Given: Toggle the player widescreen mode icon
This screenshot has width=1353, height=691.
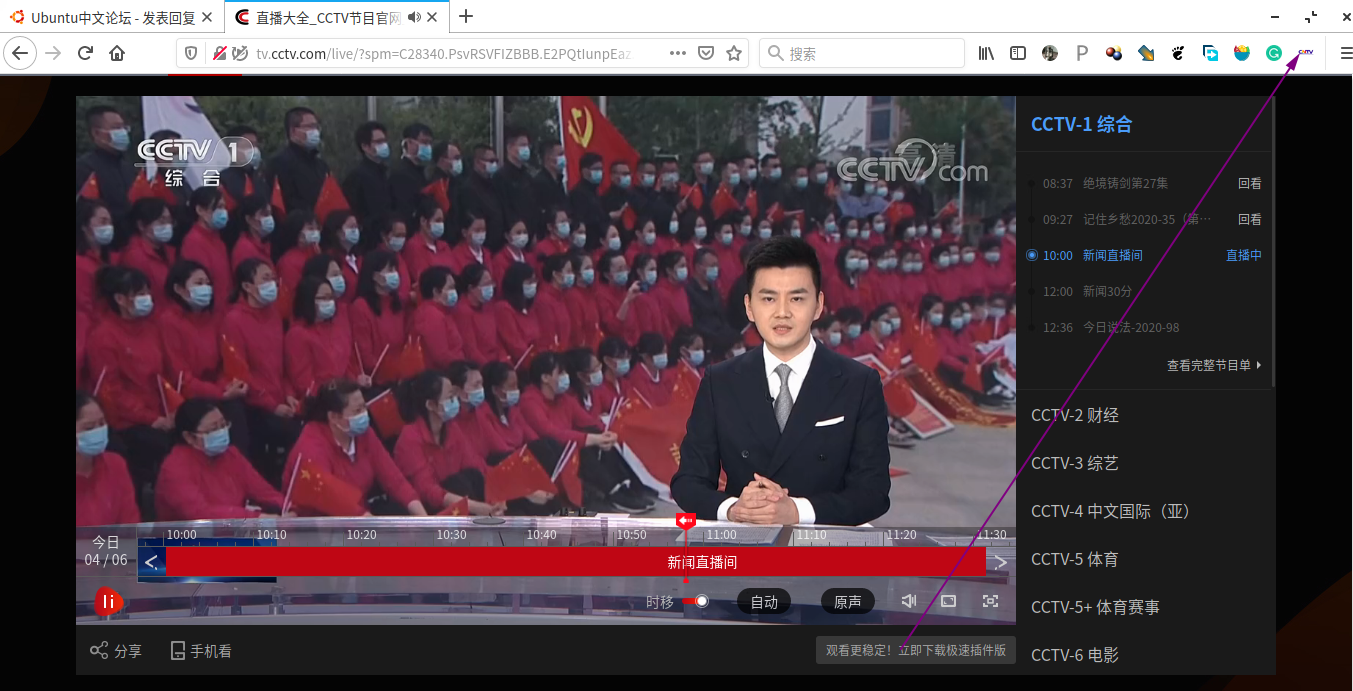Looking at the screenshot, I should (949, 601).
